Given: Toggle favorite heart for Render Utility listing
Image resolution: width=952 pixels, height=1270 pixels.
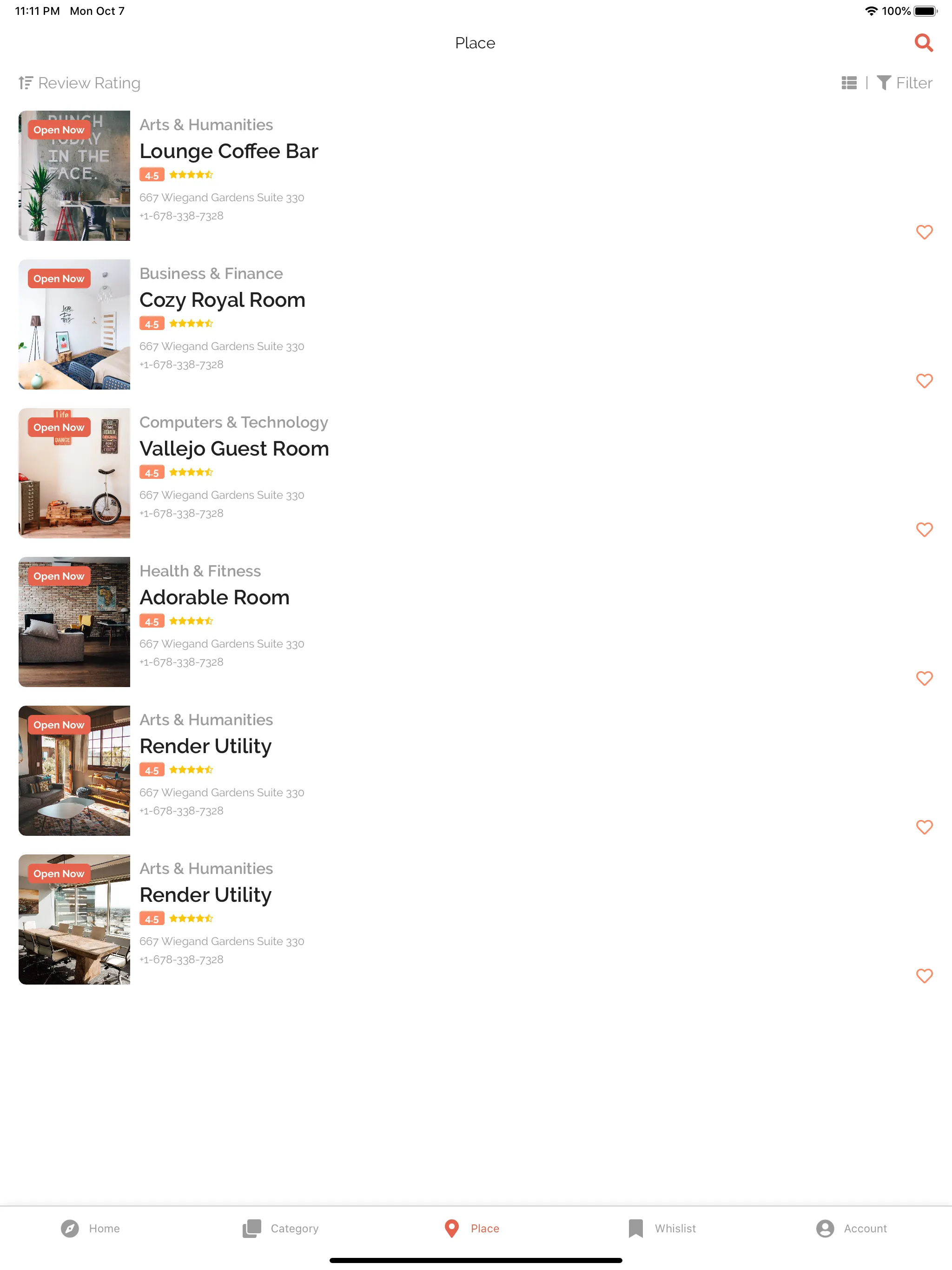Looking at the screenshot, I should click(925, 827).
